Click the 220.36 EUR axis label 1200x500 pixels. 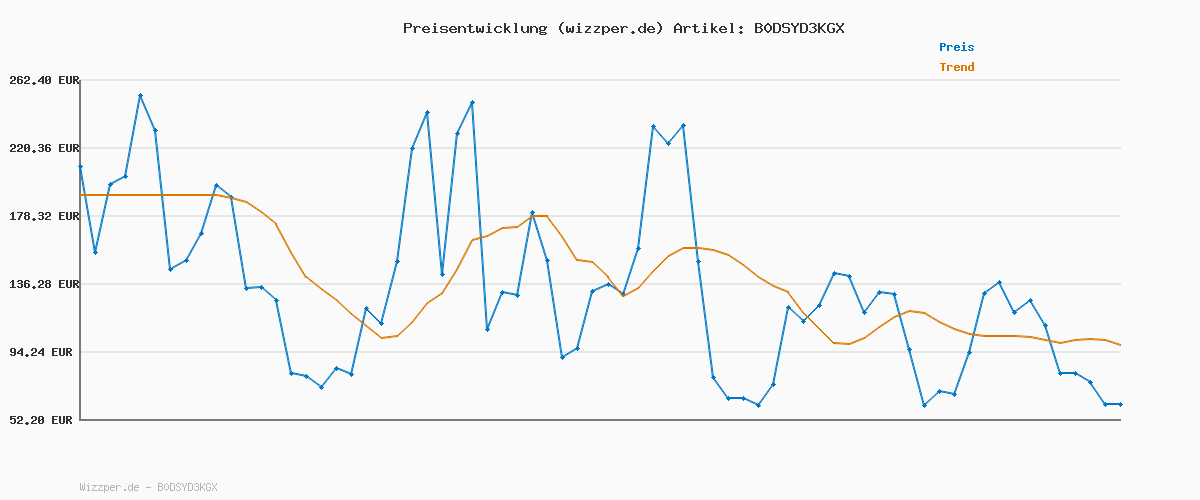tap(41, 148)
